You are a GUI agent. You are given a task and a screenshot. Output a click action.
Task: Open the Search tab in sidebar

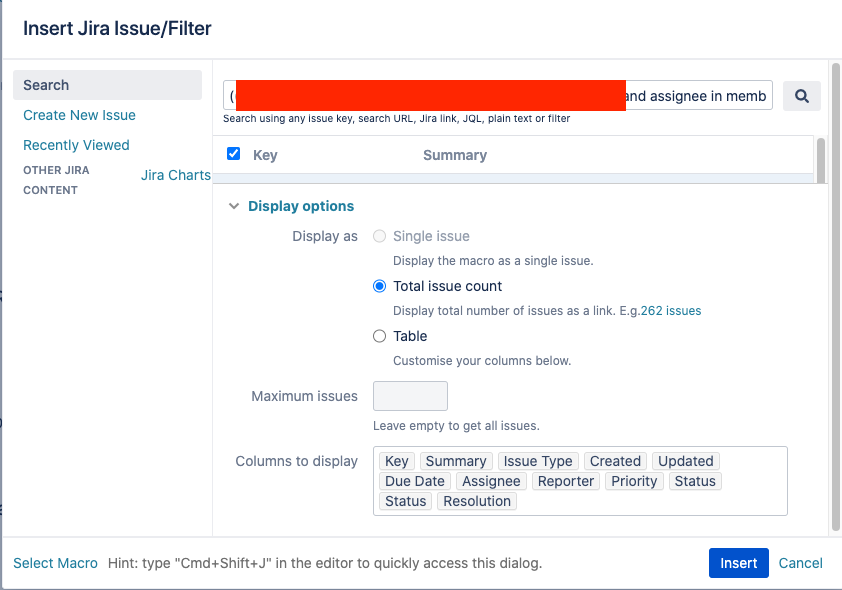coord(107,85)
